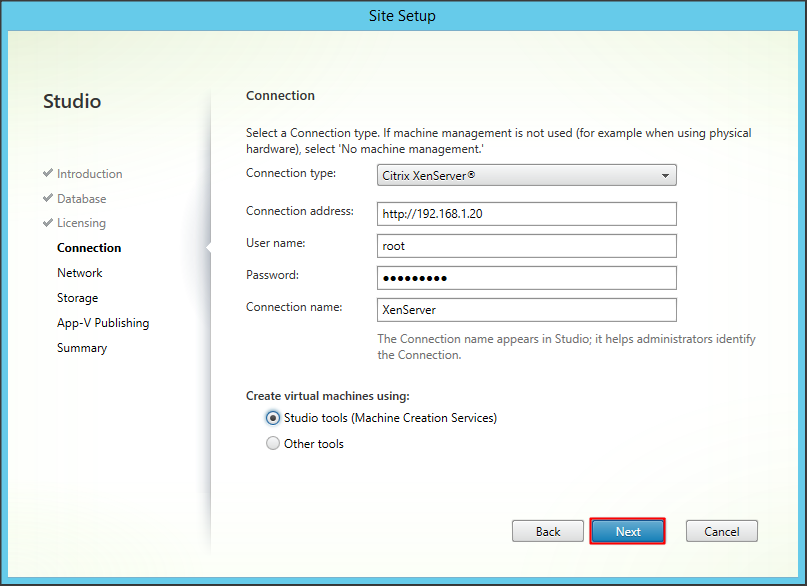807x586 pixels.
Task: Click into the User name field
Action: [527, 246]
